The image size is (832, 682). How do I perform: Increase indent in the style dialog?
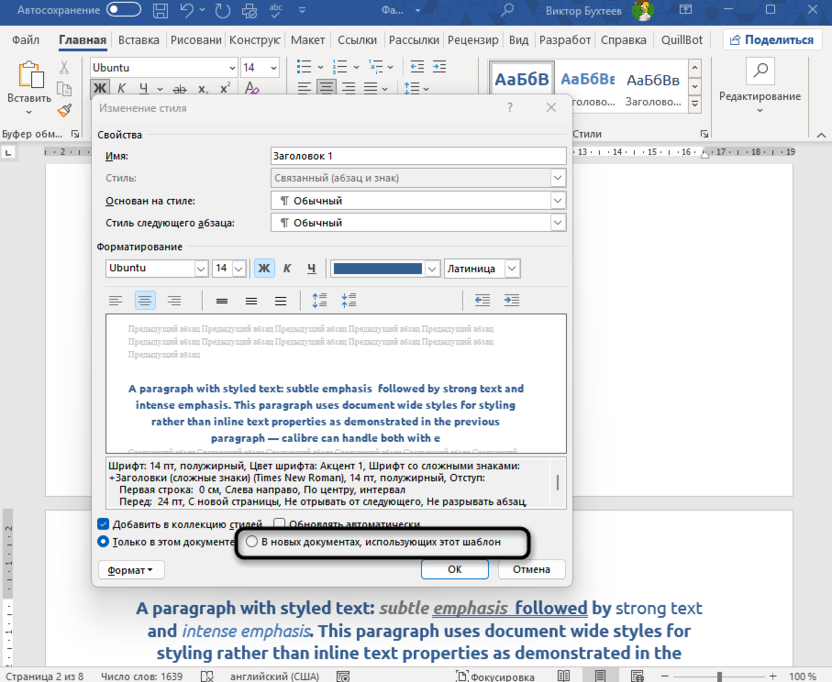tap(512, 300)
